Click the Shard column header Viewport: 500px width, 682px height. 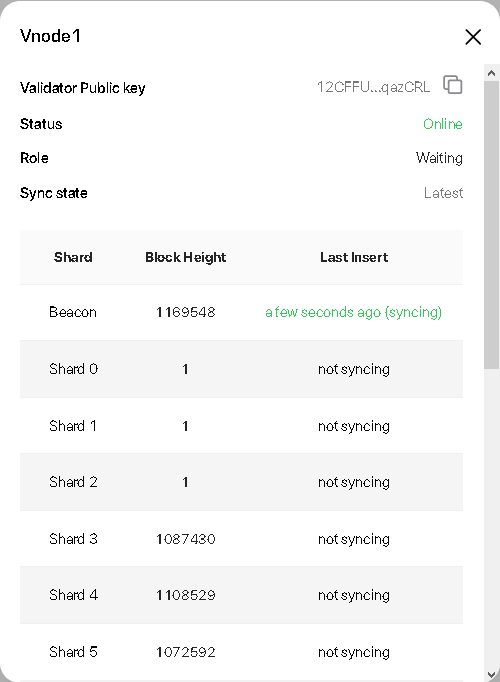(x=73, y=257)
